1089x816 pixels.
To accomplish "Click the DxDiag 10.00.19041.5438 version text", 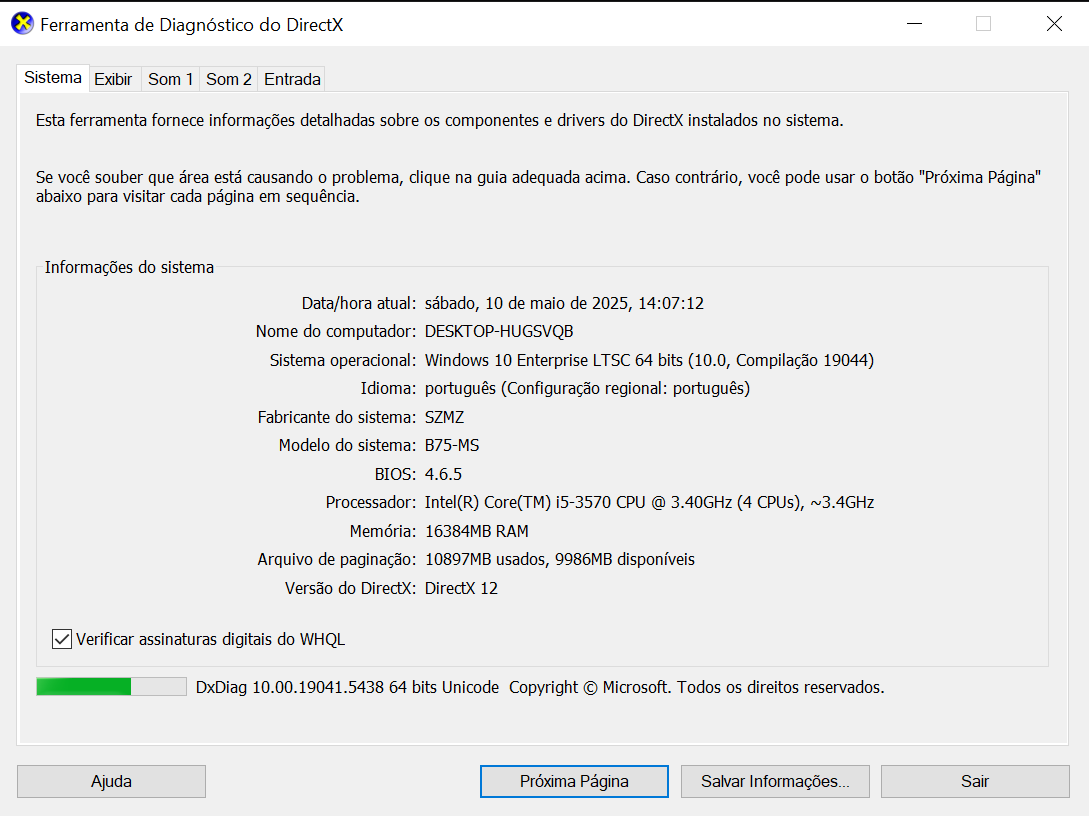I will (x=347, y=687).
